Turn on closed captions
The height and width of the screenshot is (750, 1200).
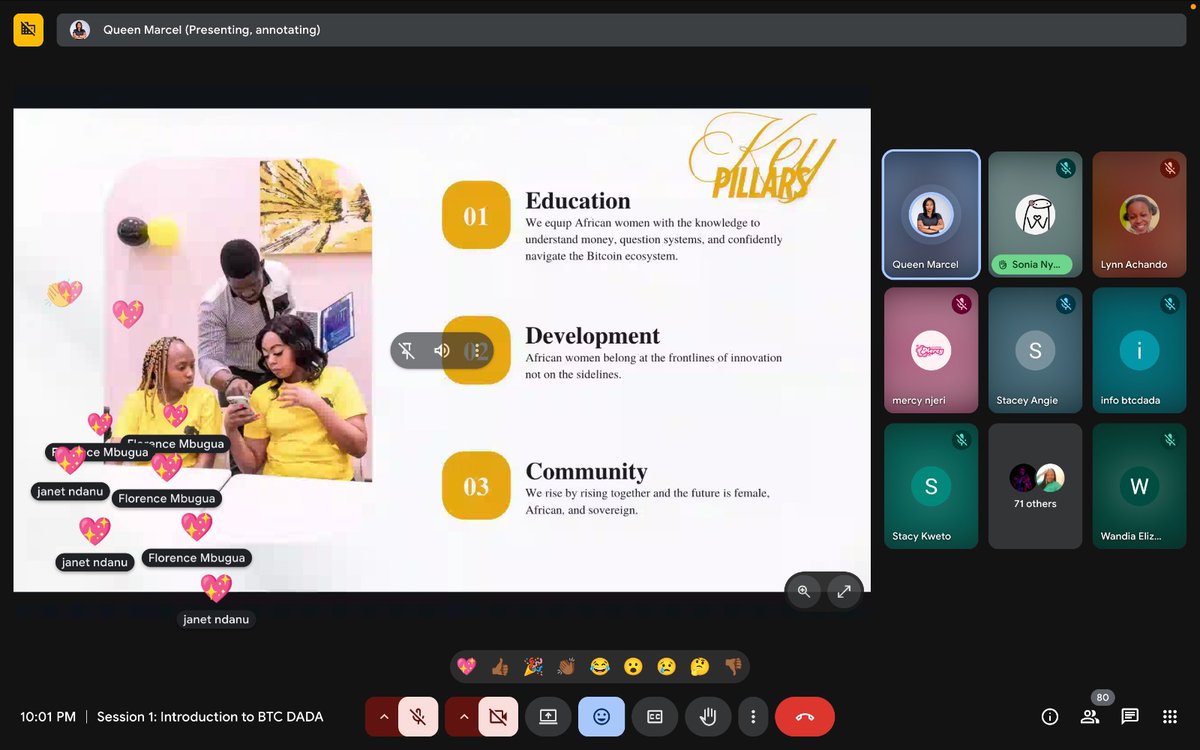coord(655,716)
